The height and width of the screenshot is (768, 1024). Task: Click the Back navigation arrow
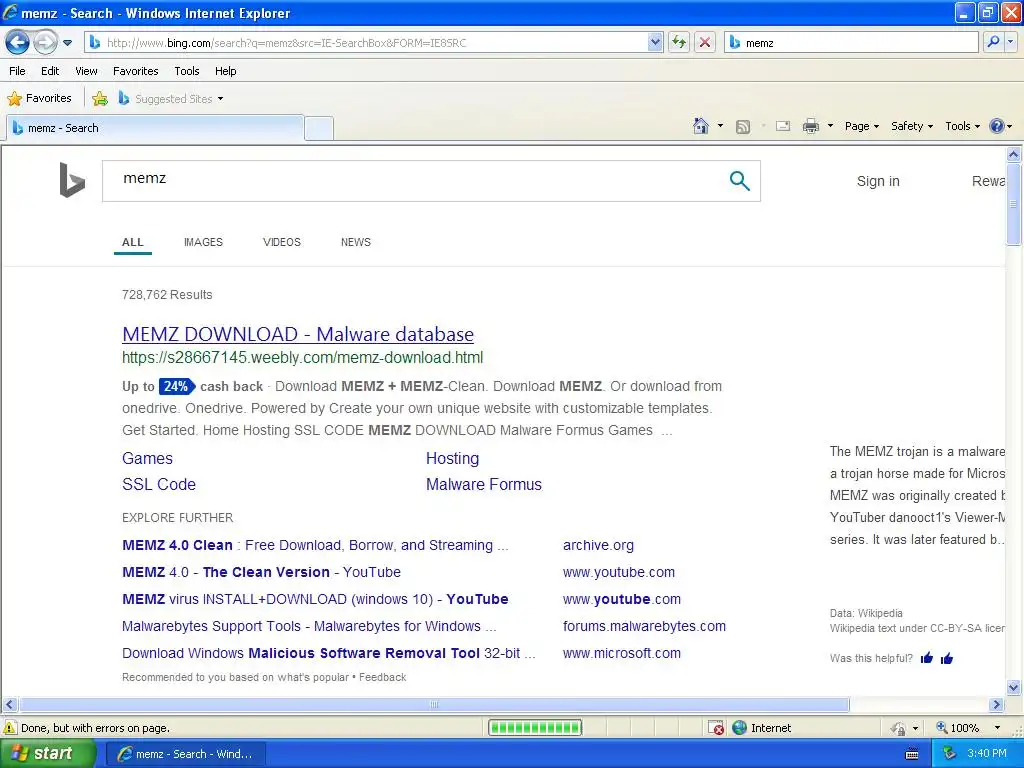(x=18, y=43)
